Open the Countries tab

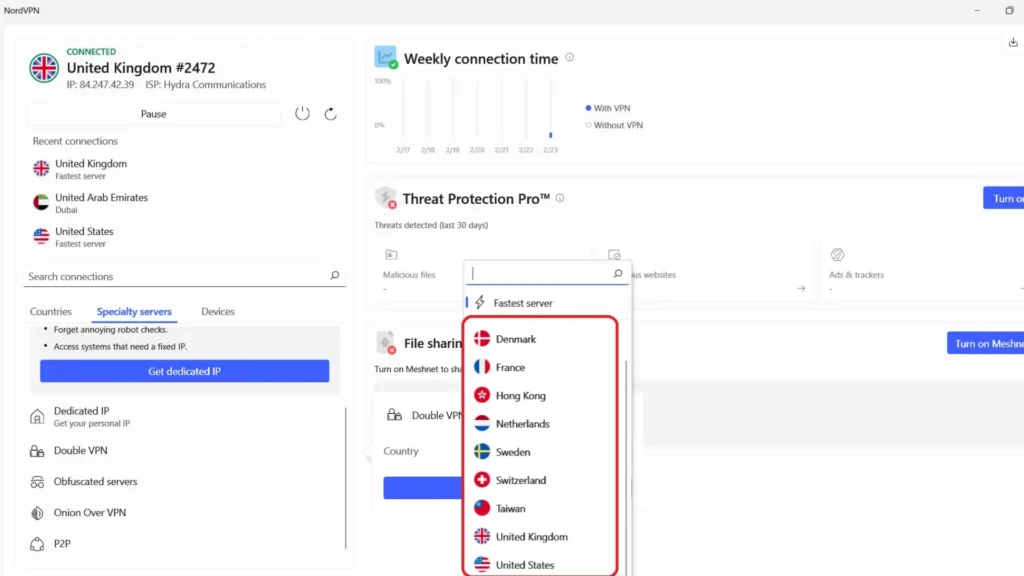pos(50,312)
